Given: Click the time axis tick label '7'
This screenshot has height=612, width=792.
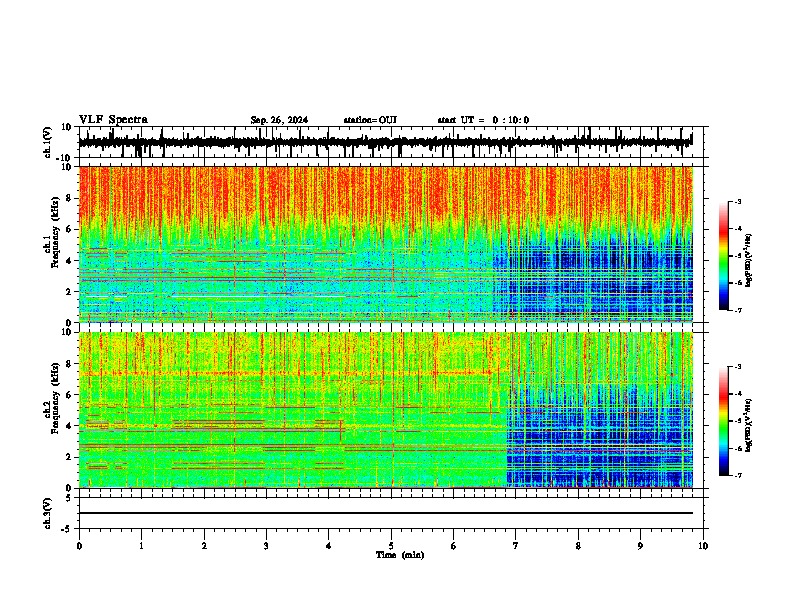Looking at the screenshot, I should 516,546.
